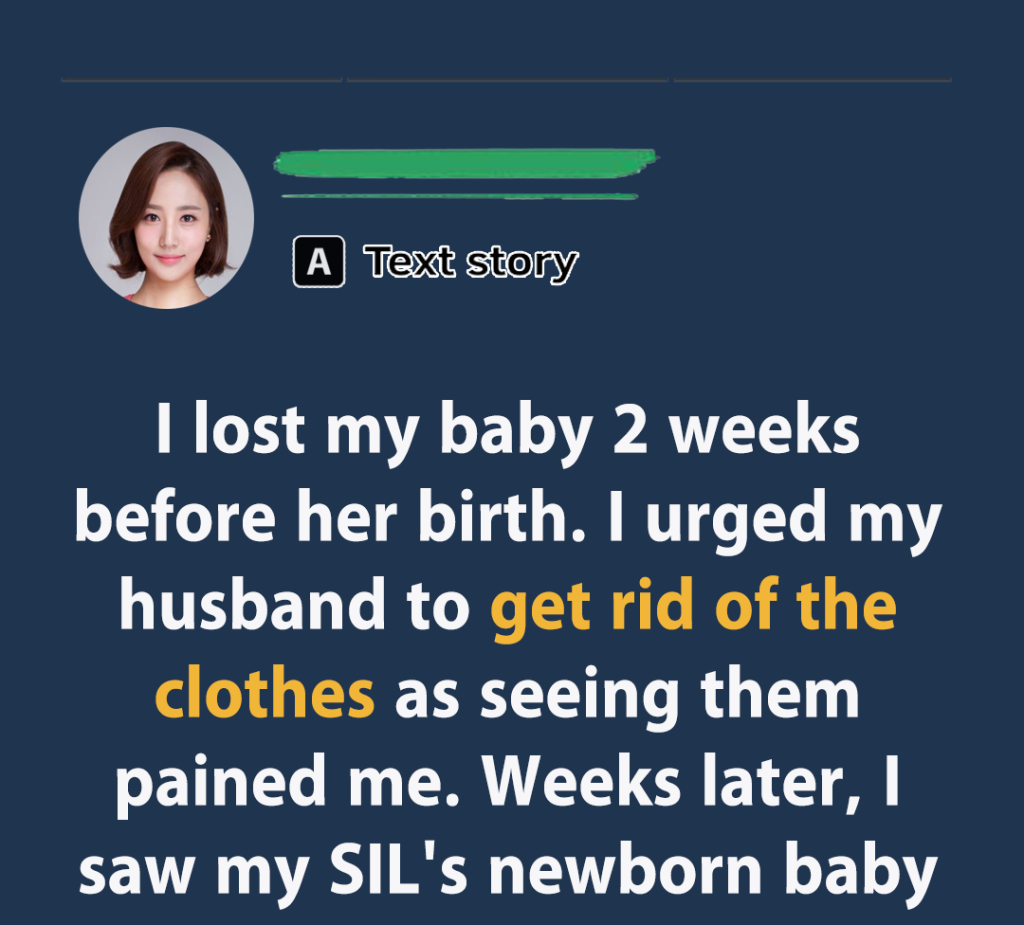Image resolution: width=1024 pixels, height=925 pixels.
Task: Click the line 'pained me. Weeks later, I'
Action: [508, 783]
